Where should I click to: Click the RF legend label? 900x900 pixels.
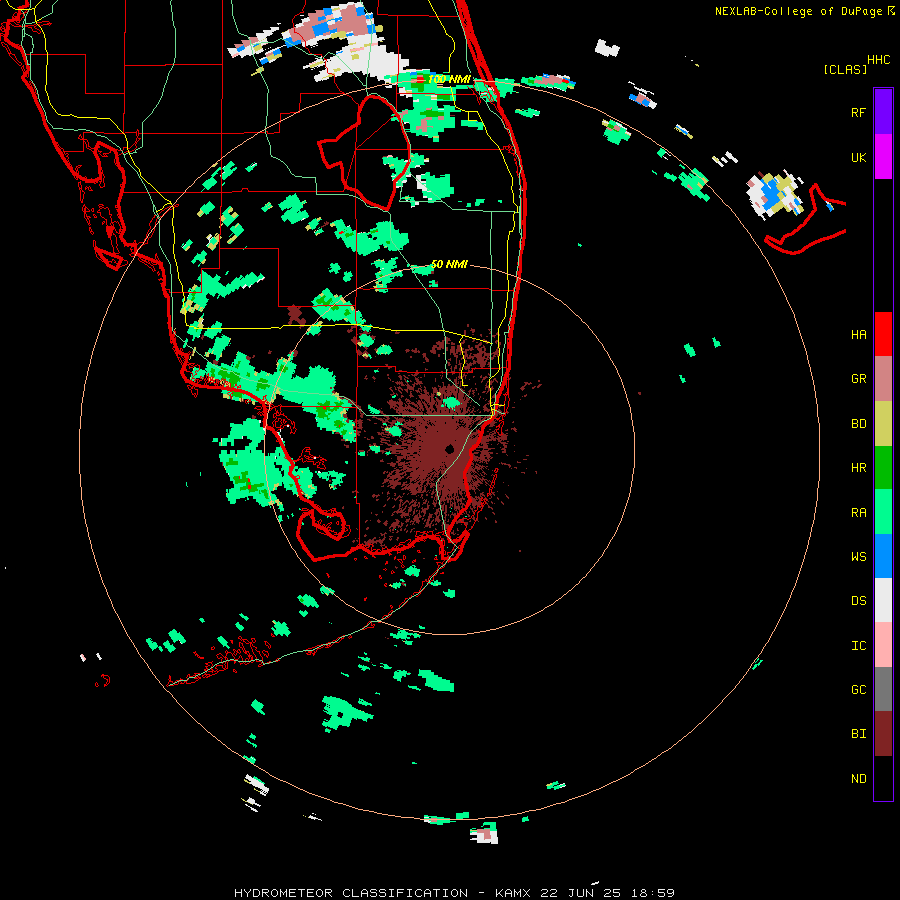click(x=858, y=113)
